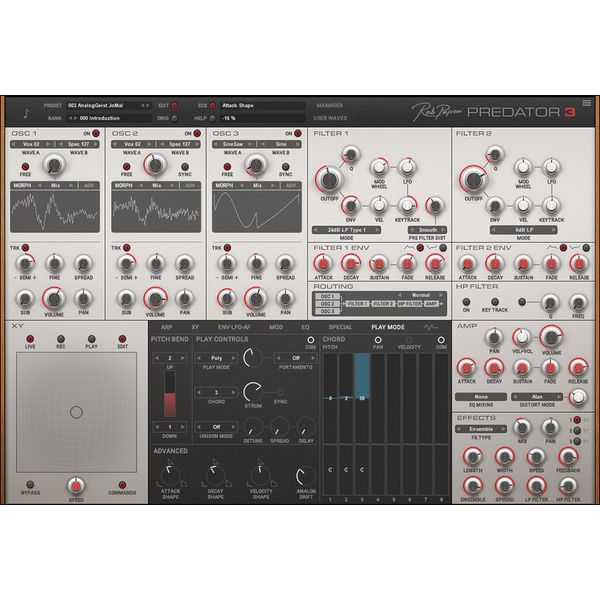Viewport: 600px width, 600px height.
Task: Enable the HP Filter ON switch
Action: pos(466,302)
